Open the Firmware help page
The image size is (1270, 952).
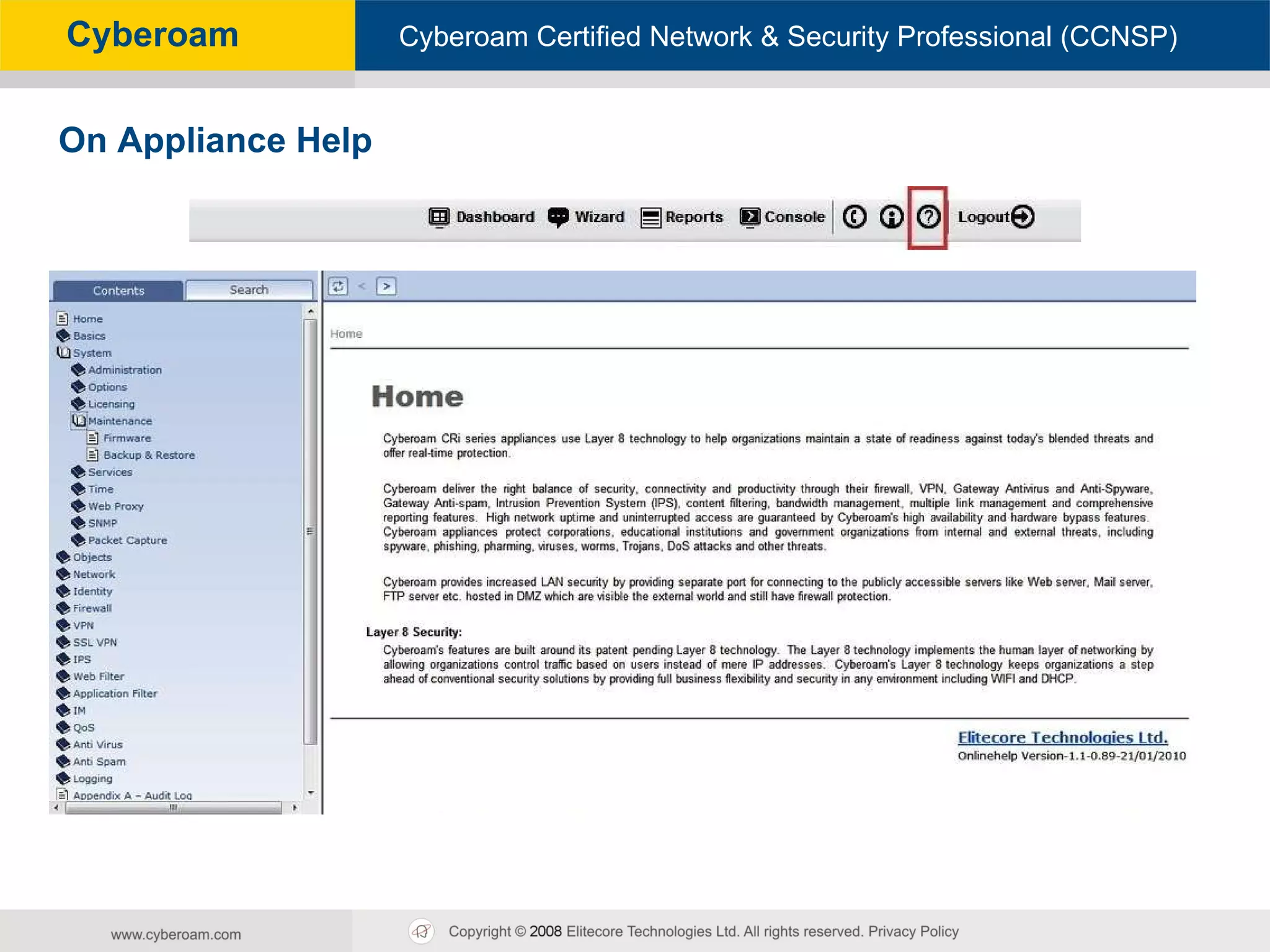127,438
